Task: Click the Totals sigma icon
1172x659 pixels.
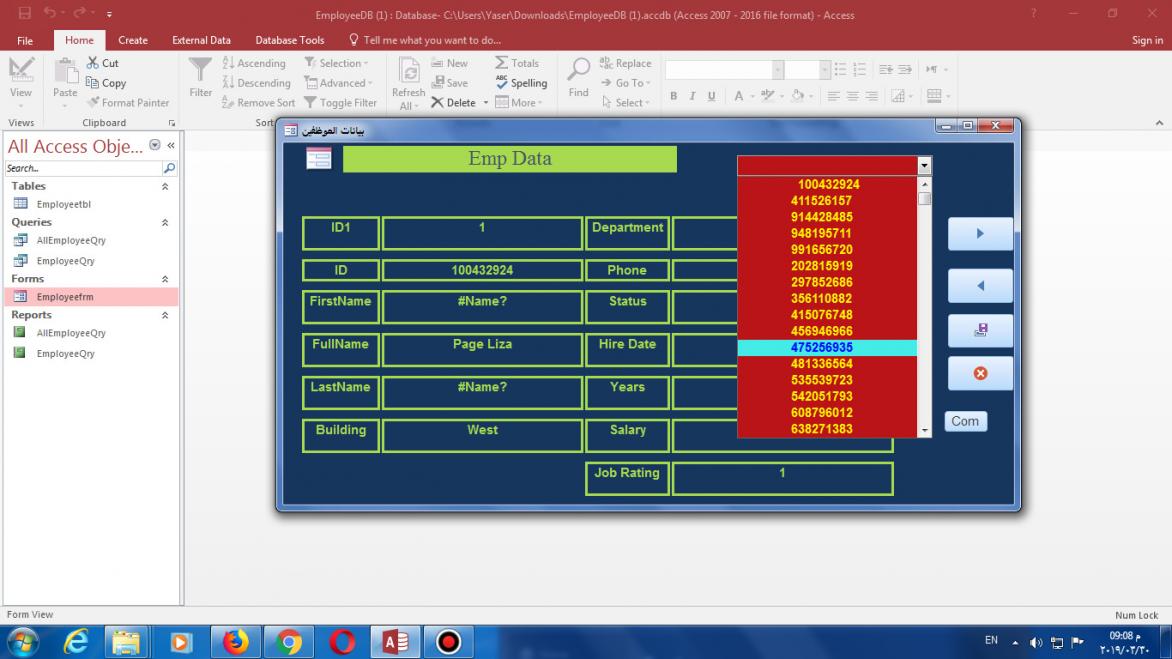Action: click(x=517, y=63)
